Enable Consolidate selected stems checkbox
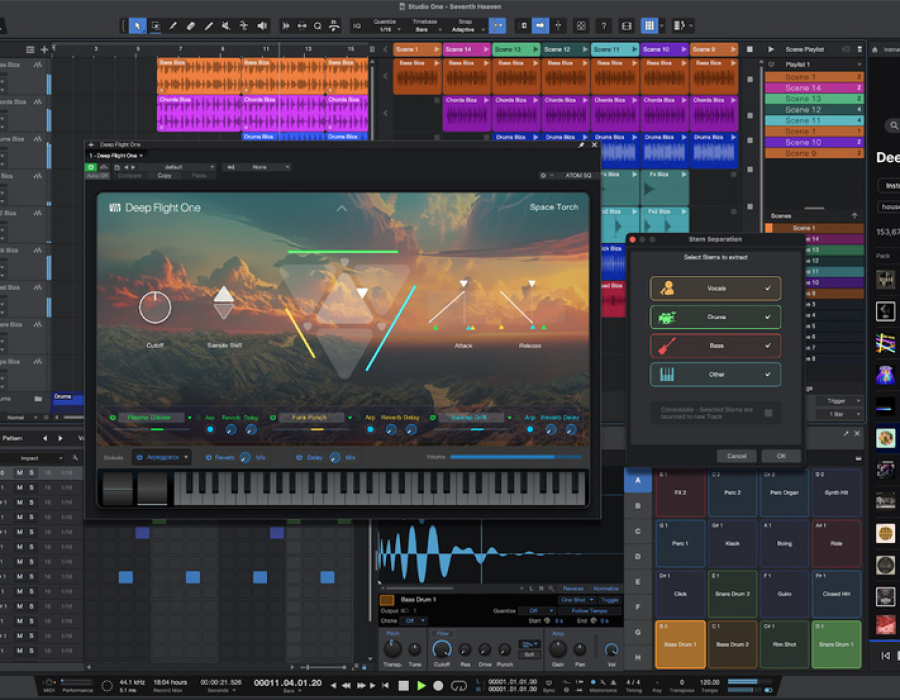 [768, 413]
